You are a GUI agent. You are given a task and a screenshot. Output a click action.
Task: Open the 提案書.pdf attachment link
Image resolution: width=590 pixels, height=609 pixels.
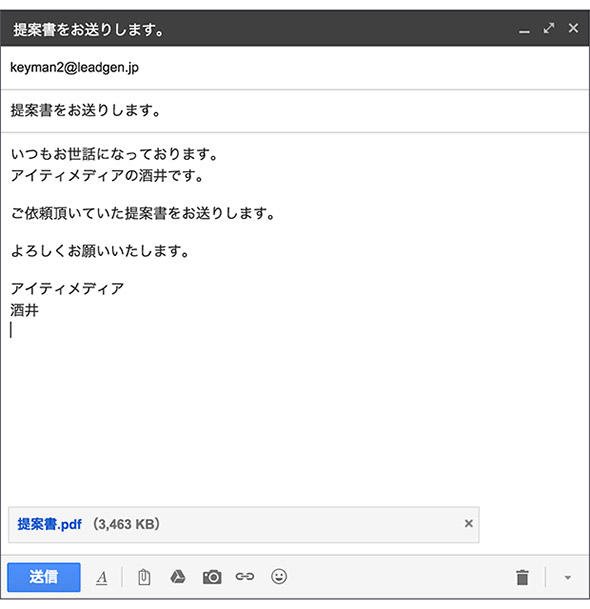click(49, 524)
